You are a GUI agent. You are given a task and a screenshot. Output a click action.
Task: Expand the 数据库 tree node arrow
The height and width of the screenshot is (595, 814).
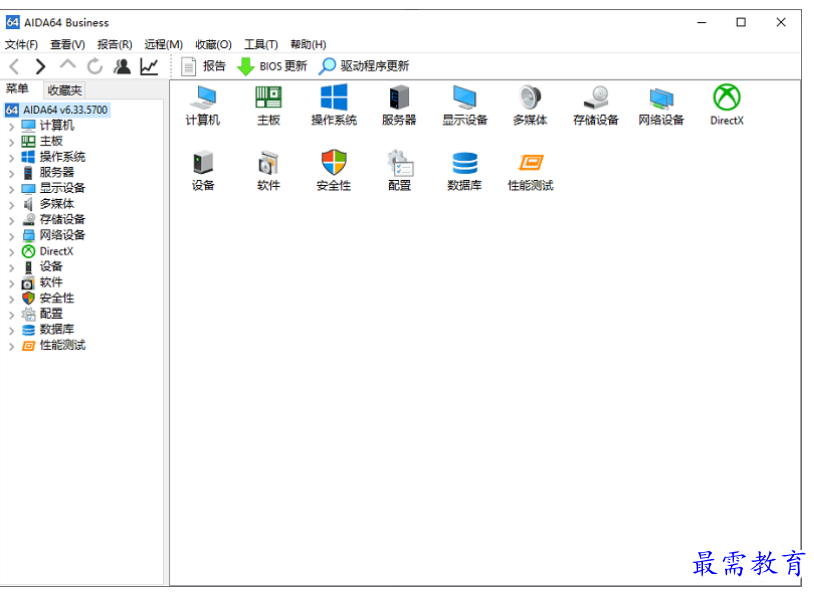[11, 330]
